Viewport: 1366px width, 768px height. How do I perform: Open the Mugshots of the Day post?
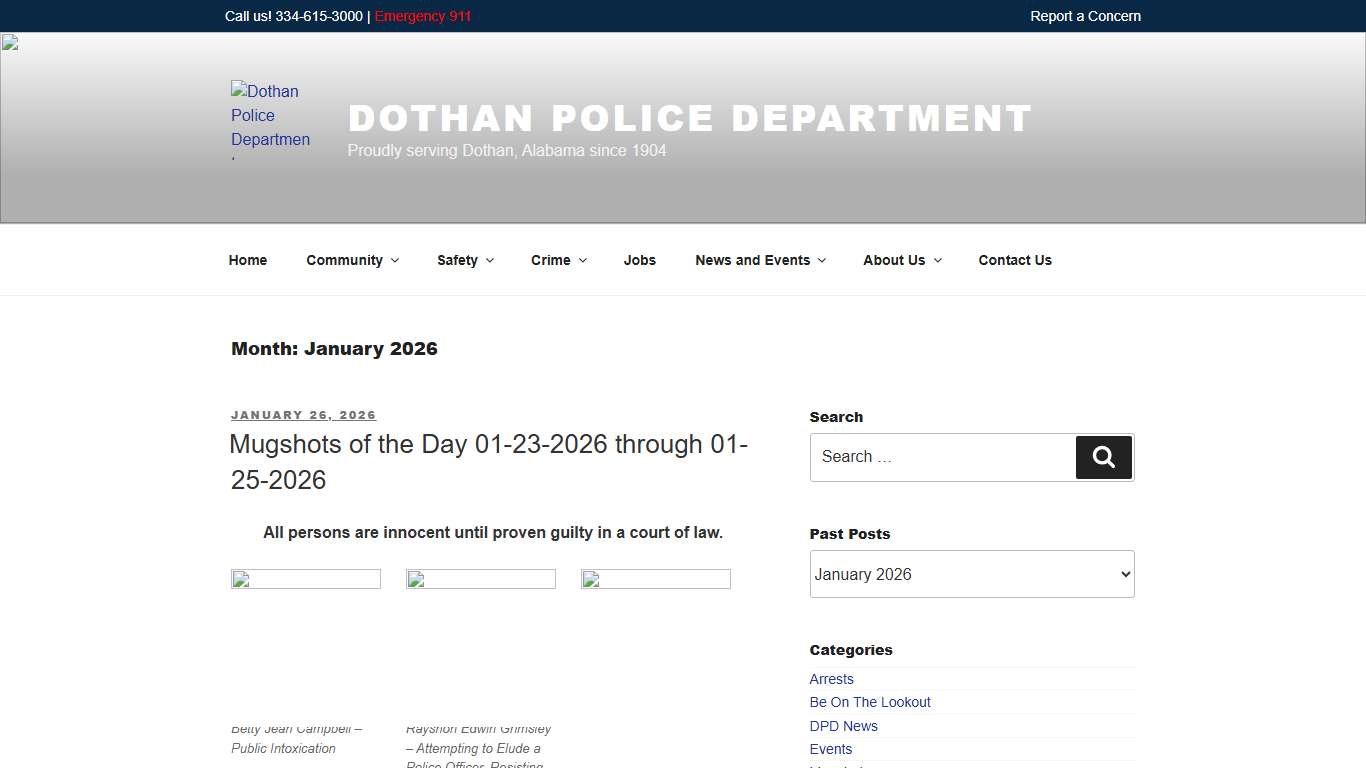pos(488,462)
